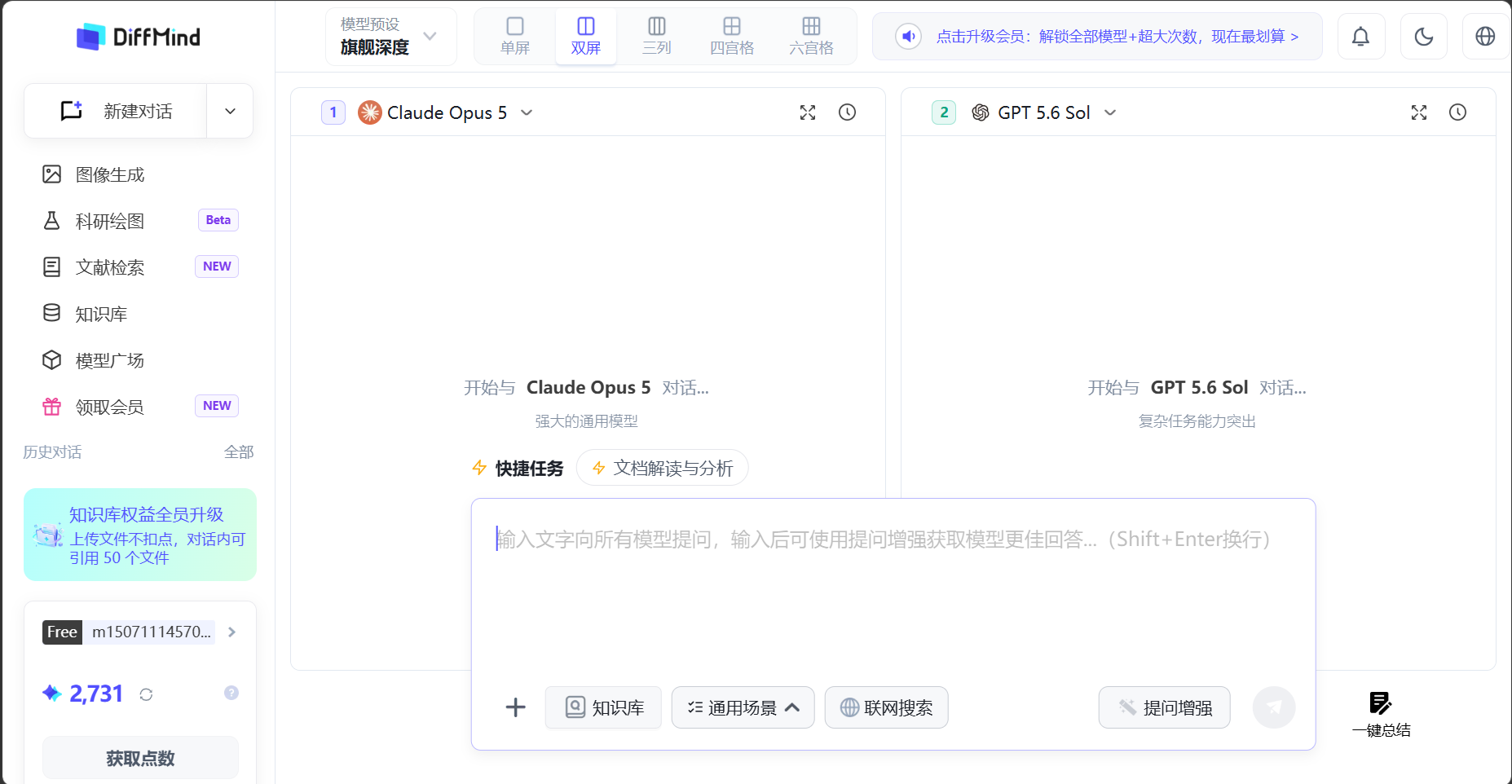
Task: Click the announcement speaker icon
Action: click(908, 37)
